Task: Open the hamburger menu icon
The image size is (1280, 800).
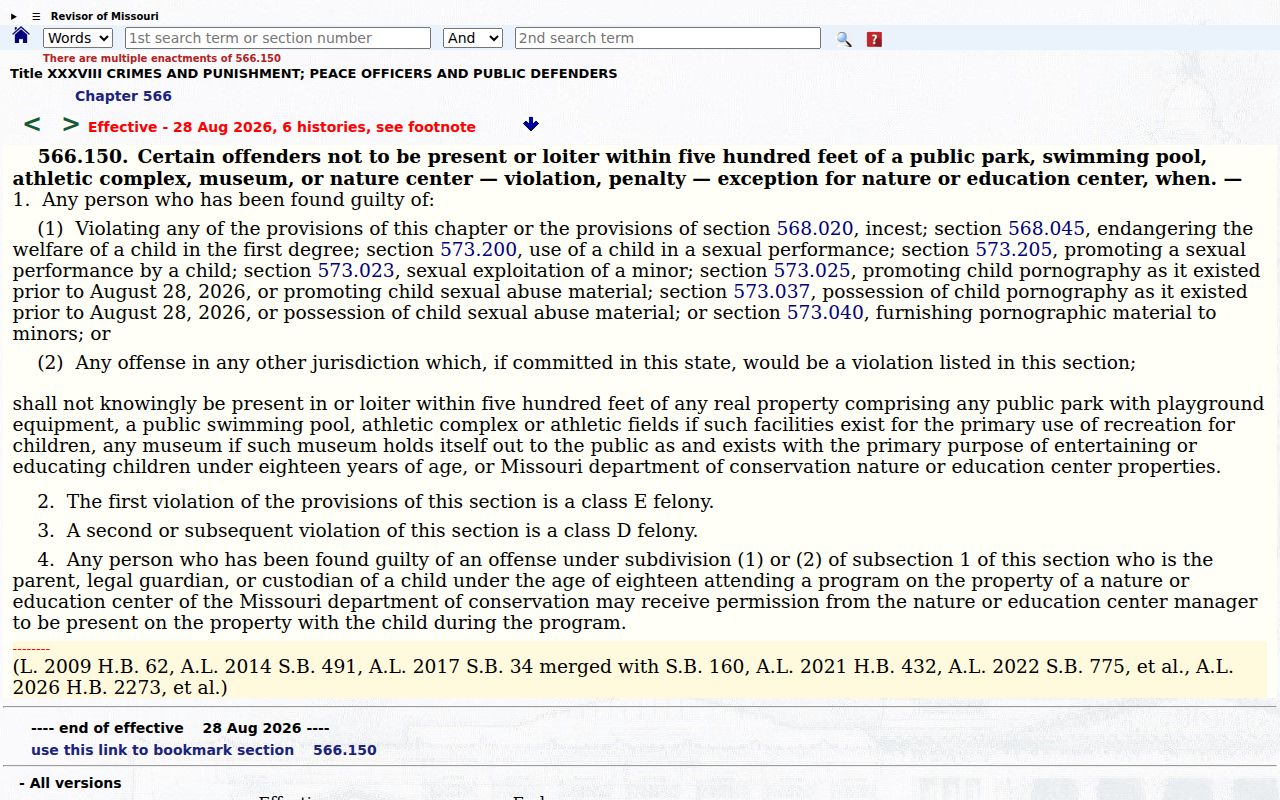Action: click(x=36, y=16)
